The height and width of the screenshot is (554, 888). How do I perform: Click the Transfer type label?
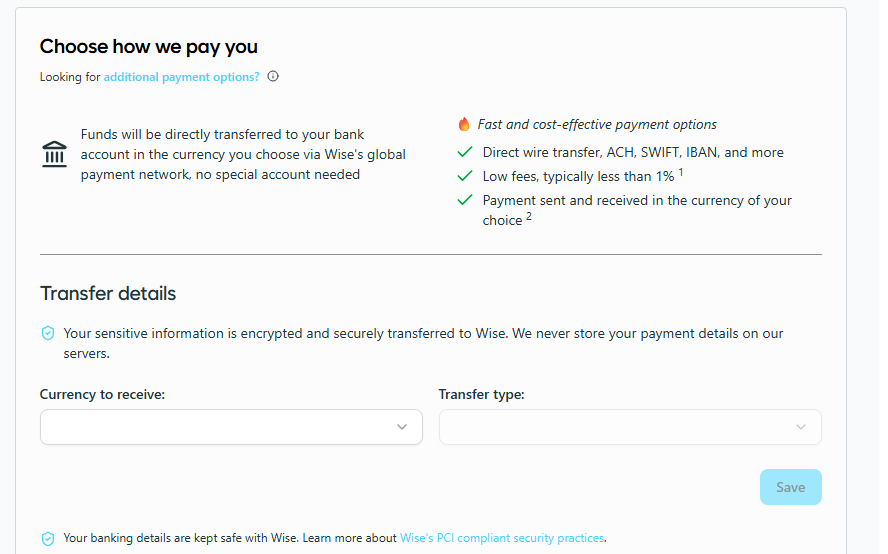(481, 395)
